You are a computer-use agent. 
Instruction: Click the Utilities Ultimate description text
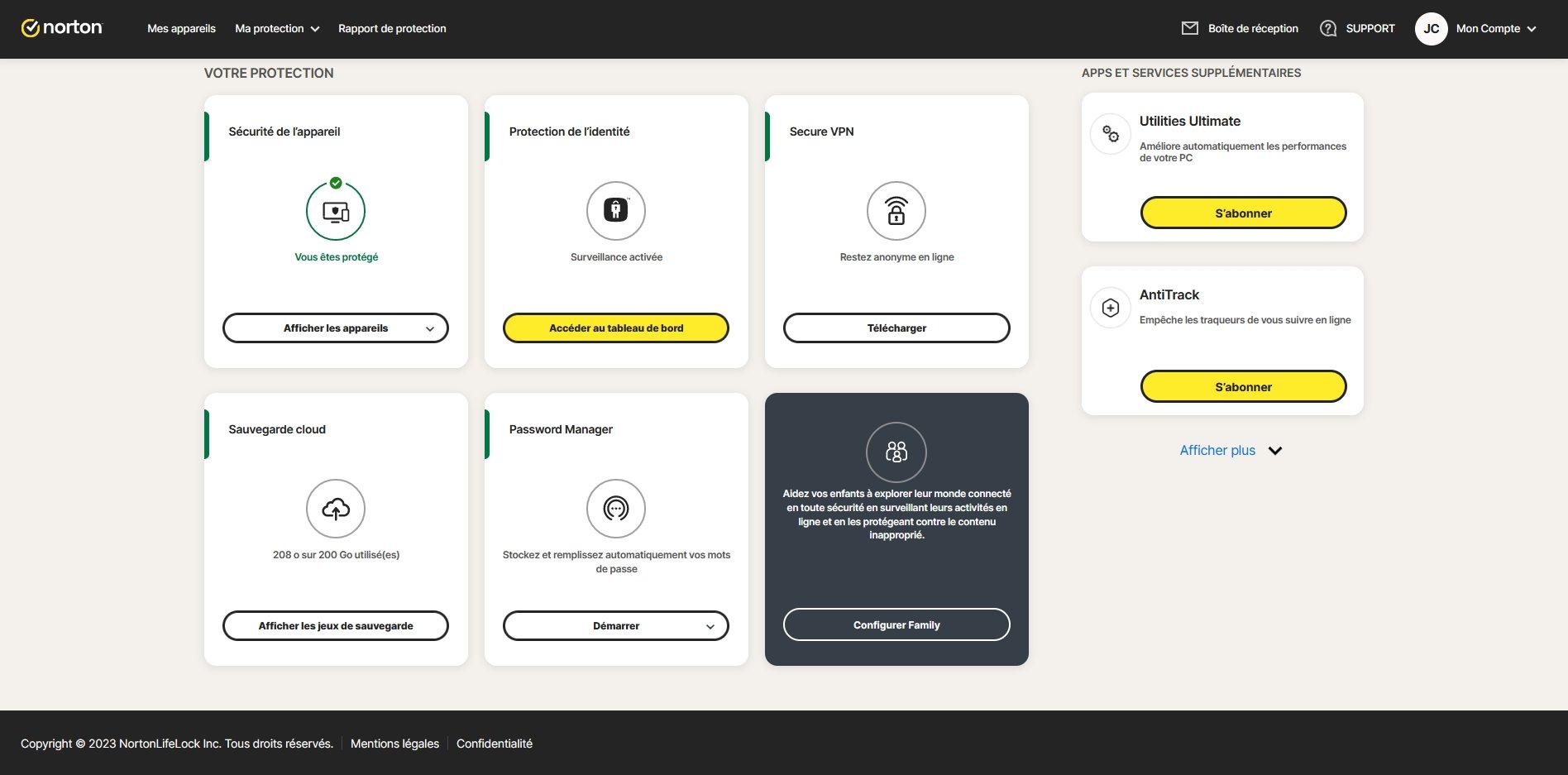pos(1243,152)
